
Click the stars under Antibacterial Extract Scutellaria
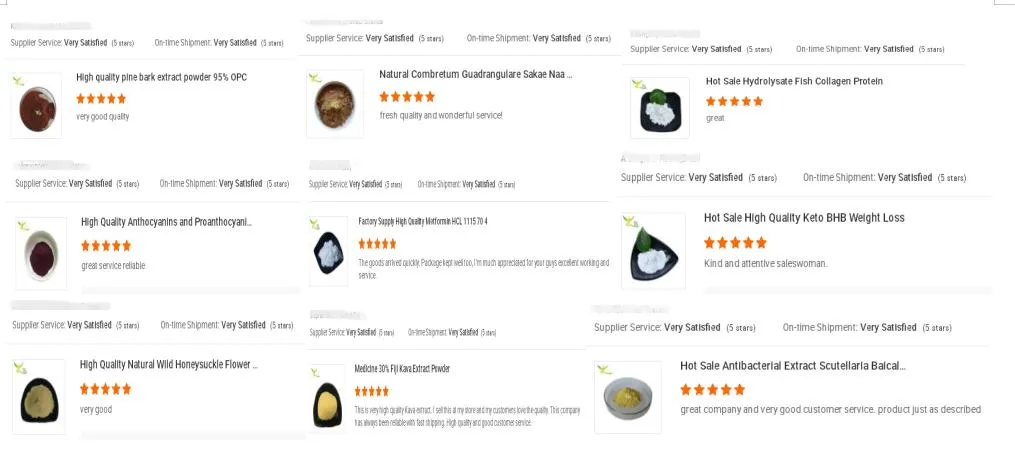[x=712, y=390]
